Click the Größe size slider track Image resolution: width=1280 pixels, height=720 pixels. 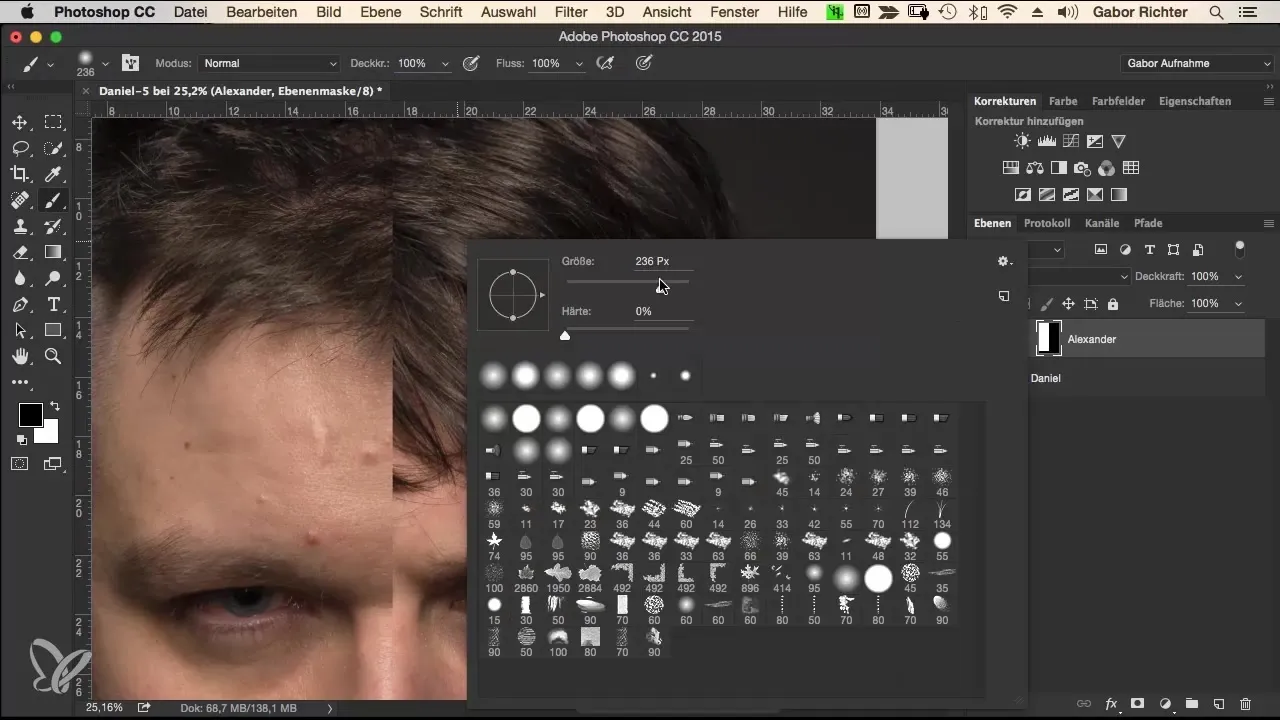point(627,283)
